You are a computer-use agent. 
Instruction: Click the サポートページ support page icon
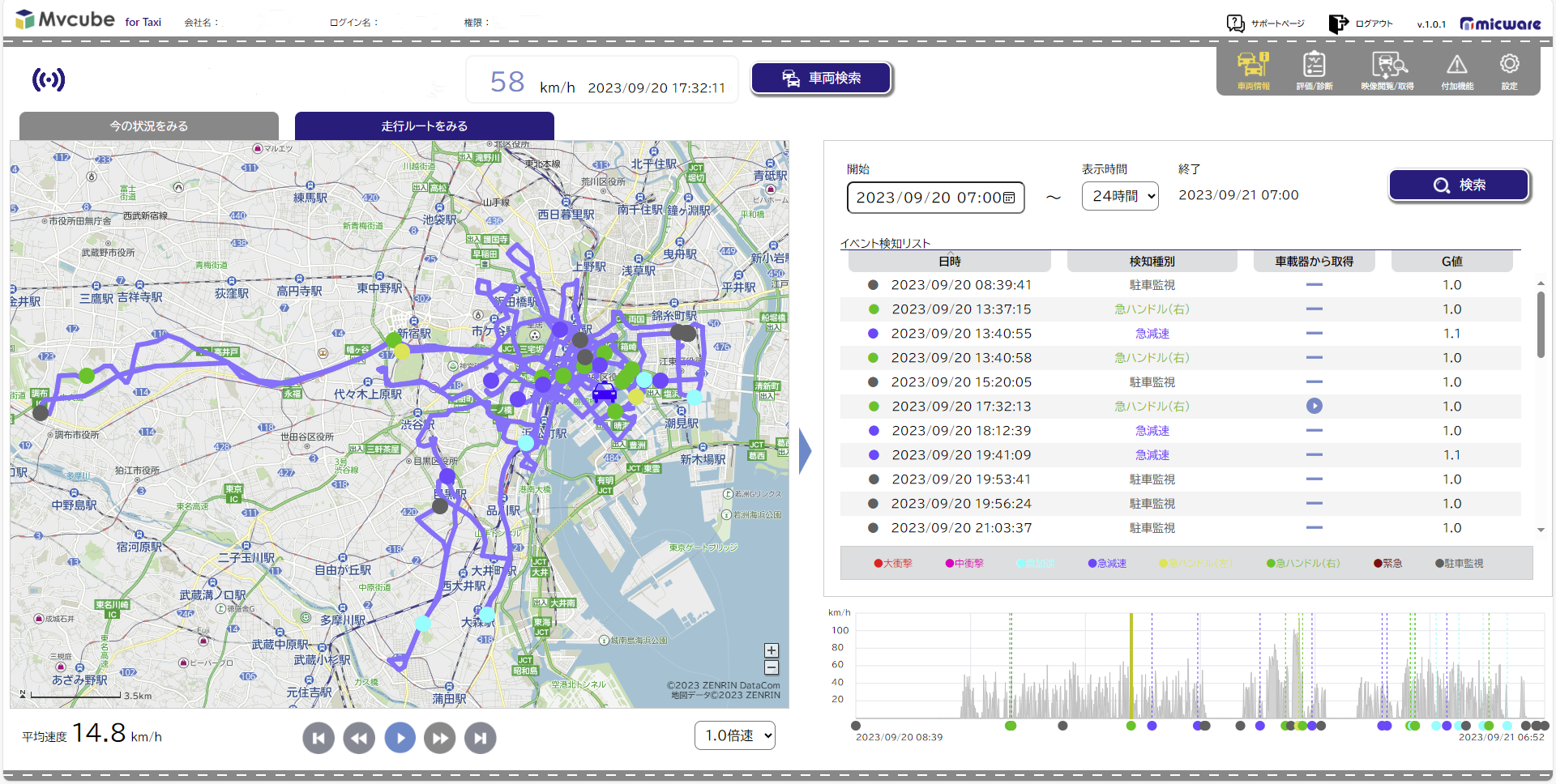(x=1235, y=23)
